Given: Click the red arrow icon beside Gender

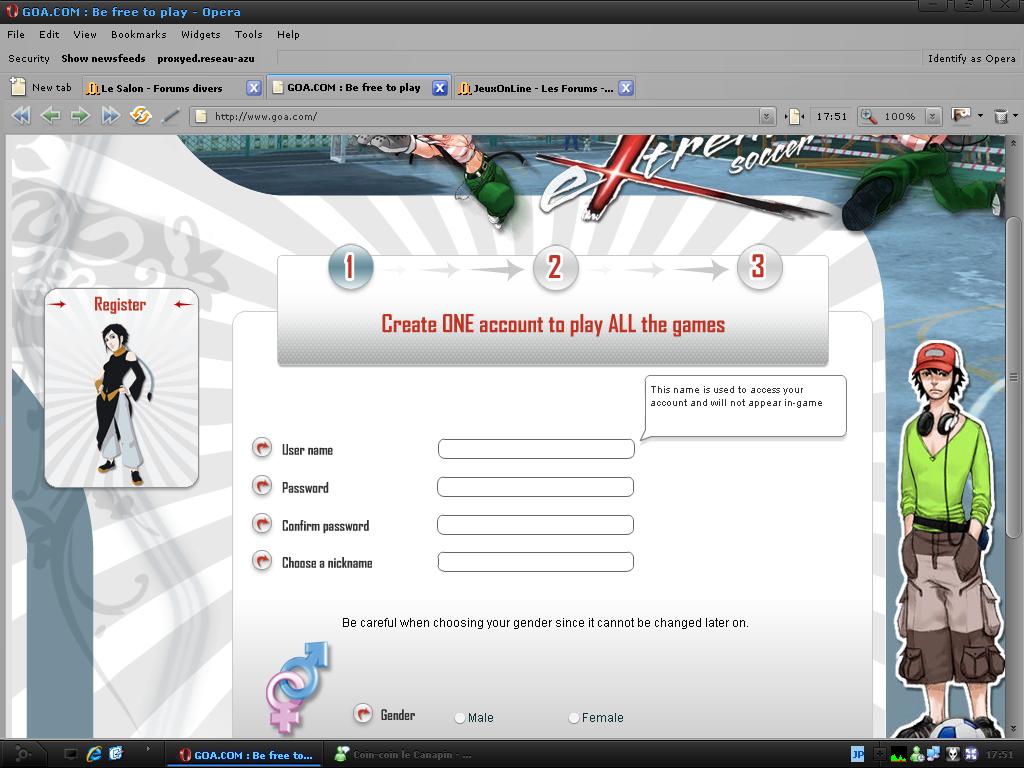Looking at the screenshot, I should click(x=363, y=714).
